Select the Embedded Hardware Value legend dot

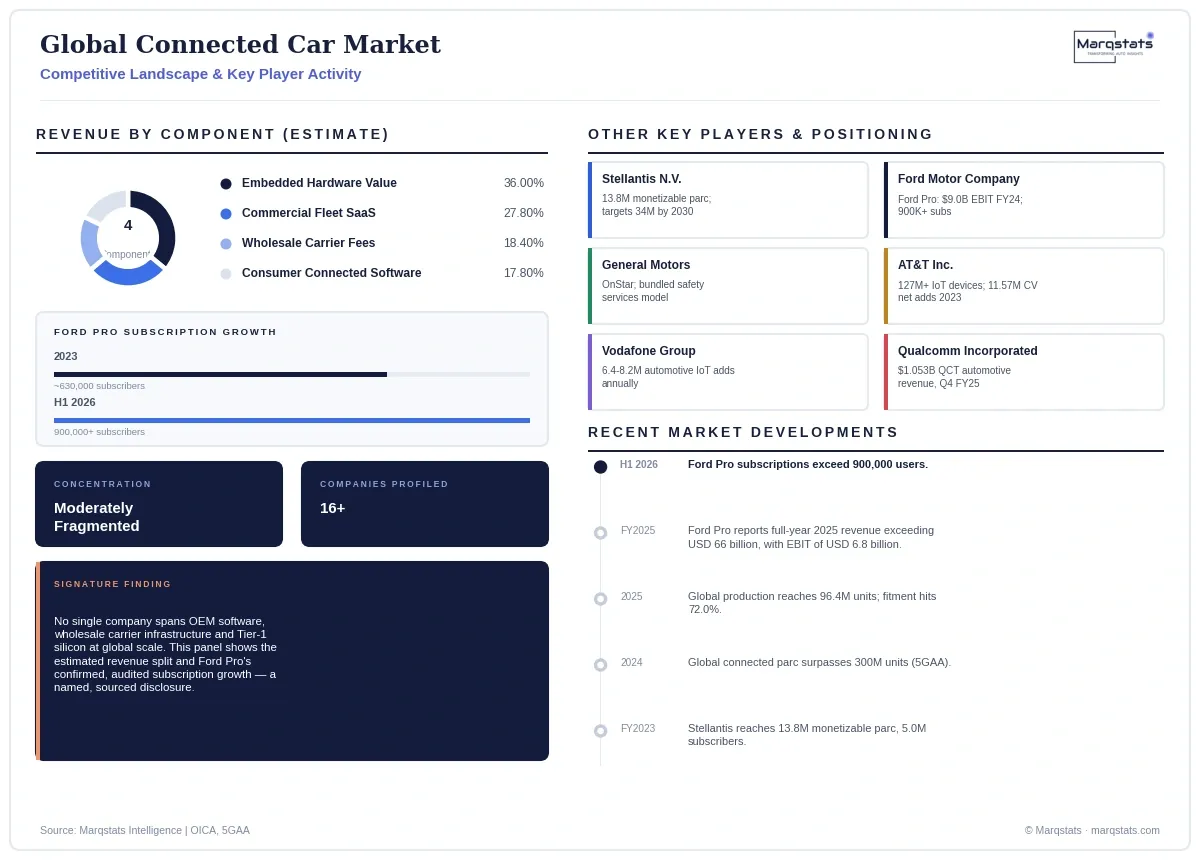pos(226,184)
